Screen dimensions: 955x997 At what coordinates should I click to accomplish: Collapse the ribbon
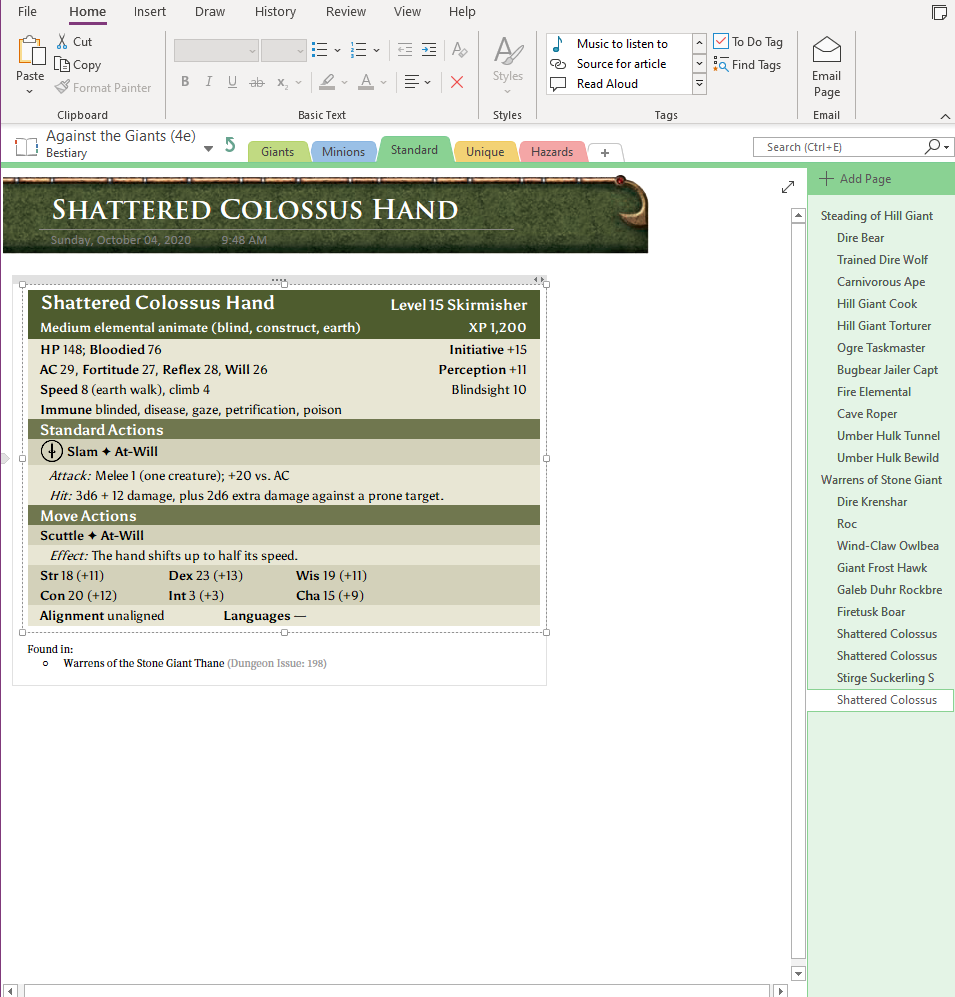click(945, 116)
